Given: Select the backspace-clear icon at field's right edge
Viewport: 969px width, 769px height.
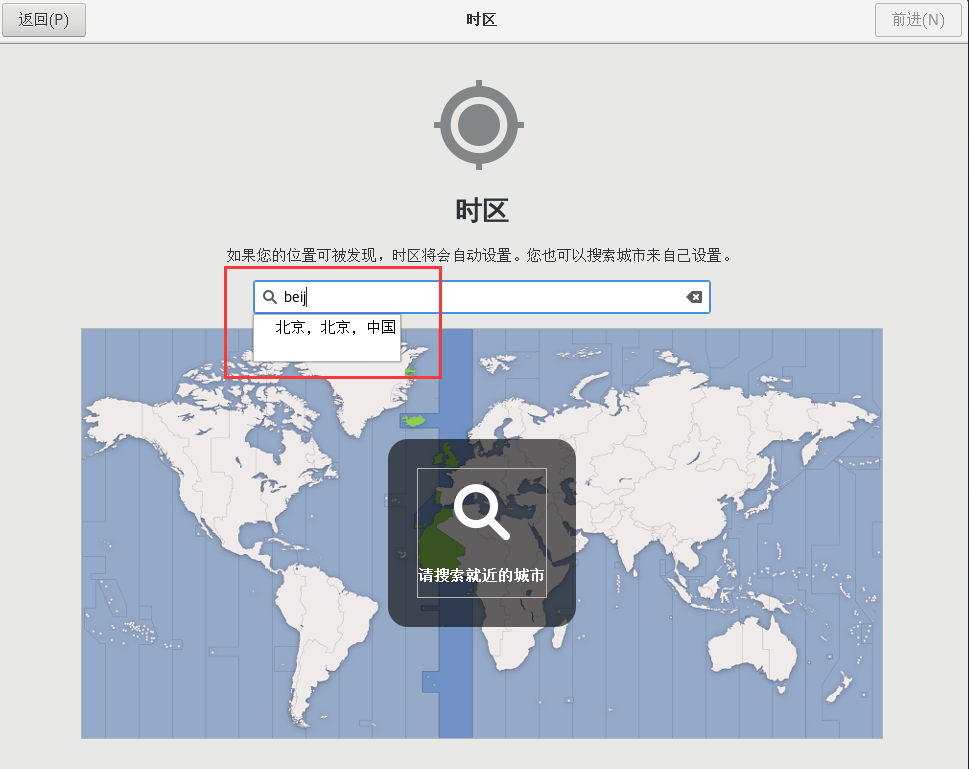Looking at the screenshot, I should [694, 296].
